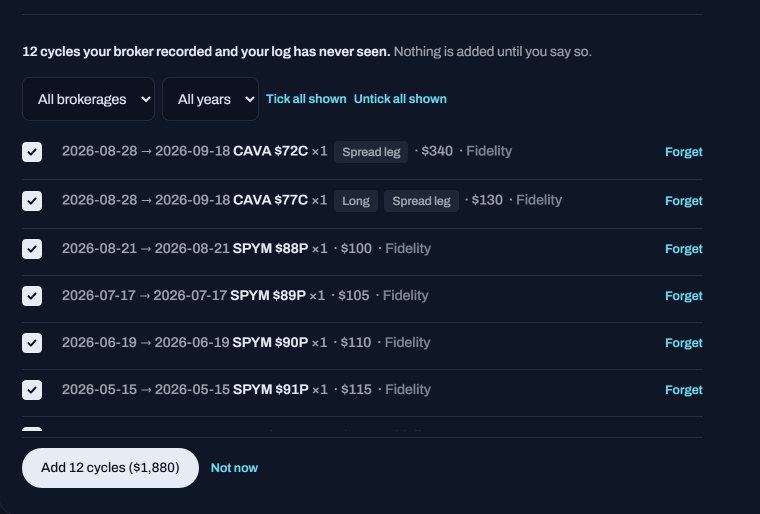Click the 2026-08-21 → 2026-08-21 date range

coord(145,248)
